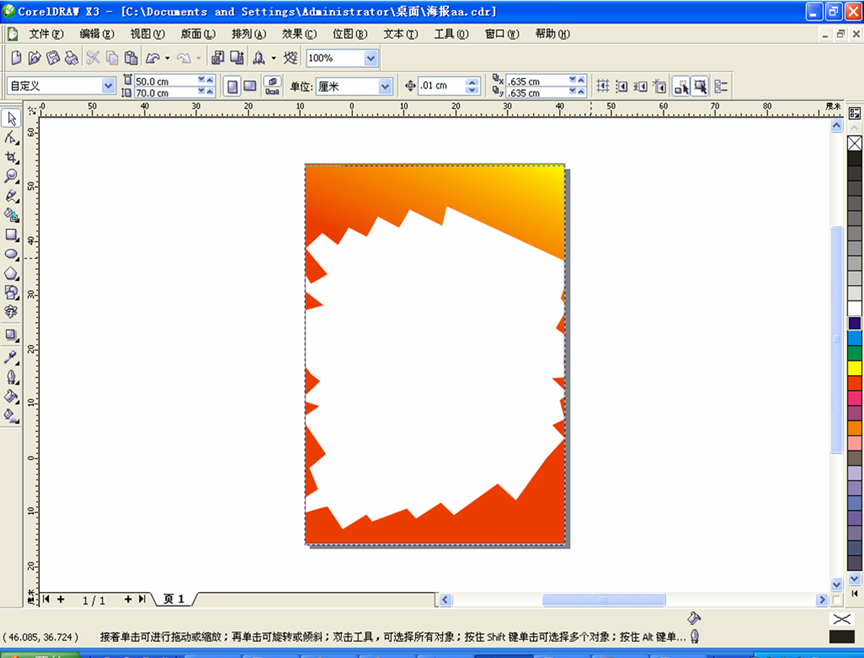Click the yellow swatch in color palette
864x658 pixels.
click(854, 368)
